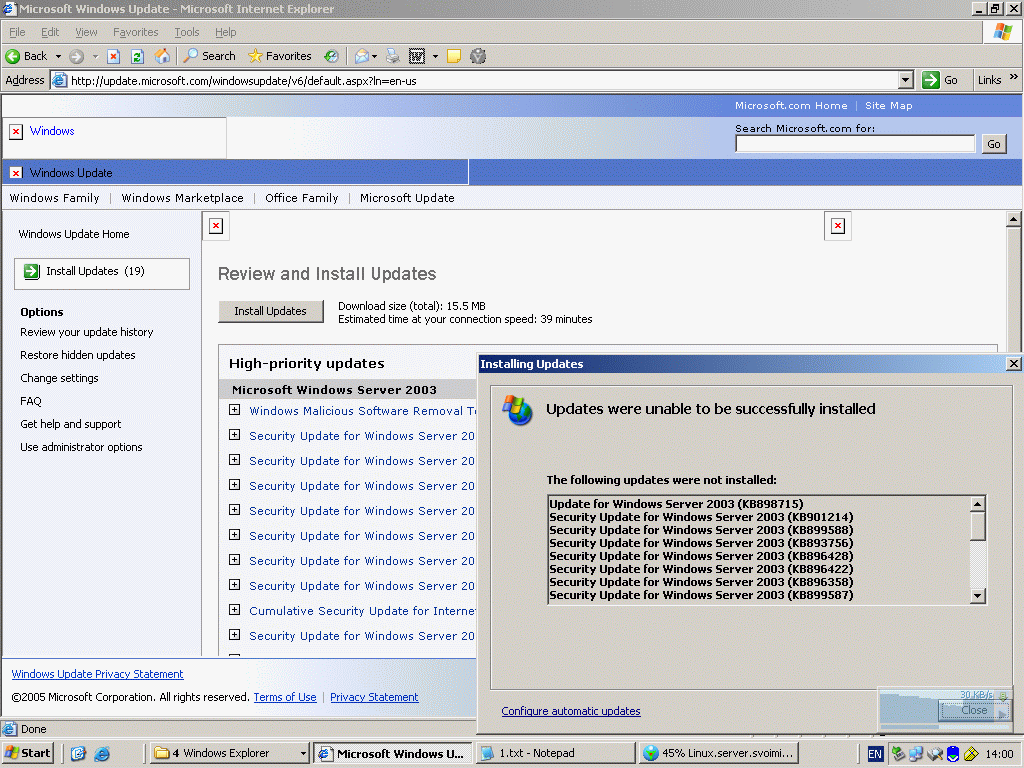
Task: Expand the Cumulative Security Update entry
Action: [235, 610]
